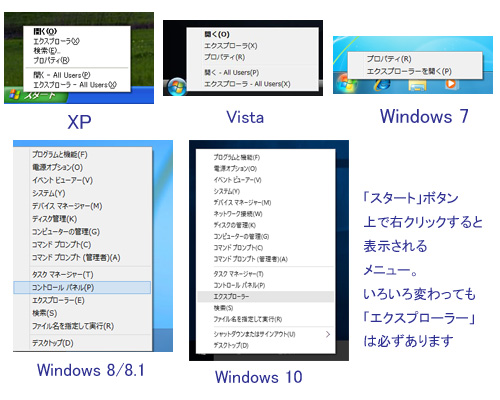Open the folder icon on Windows 7 taskbar

tap(417, 85)
